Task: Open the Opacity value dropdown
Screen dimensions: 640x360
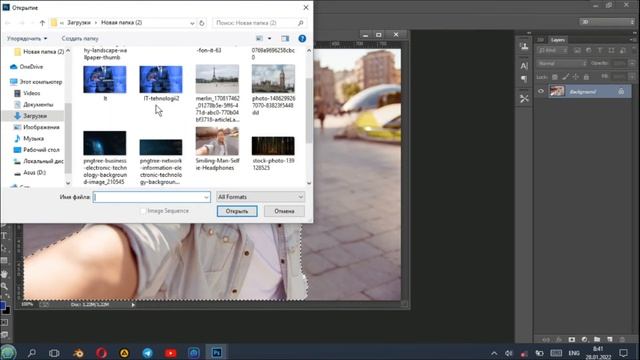Action: [632, 63]
